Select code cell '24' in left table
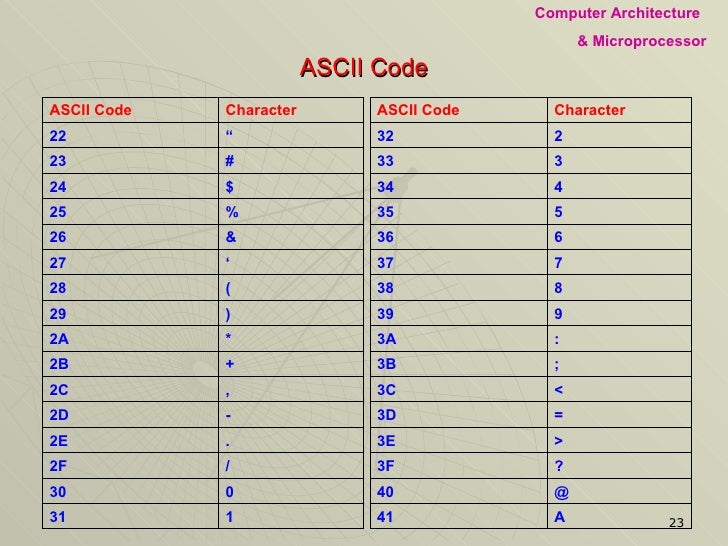Viewport: 728px width, 546px height. pos(130,186)
